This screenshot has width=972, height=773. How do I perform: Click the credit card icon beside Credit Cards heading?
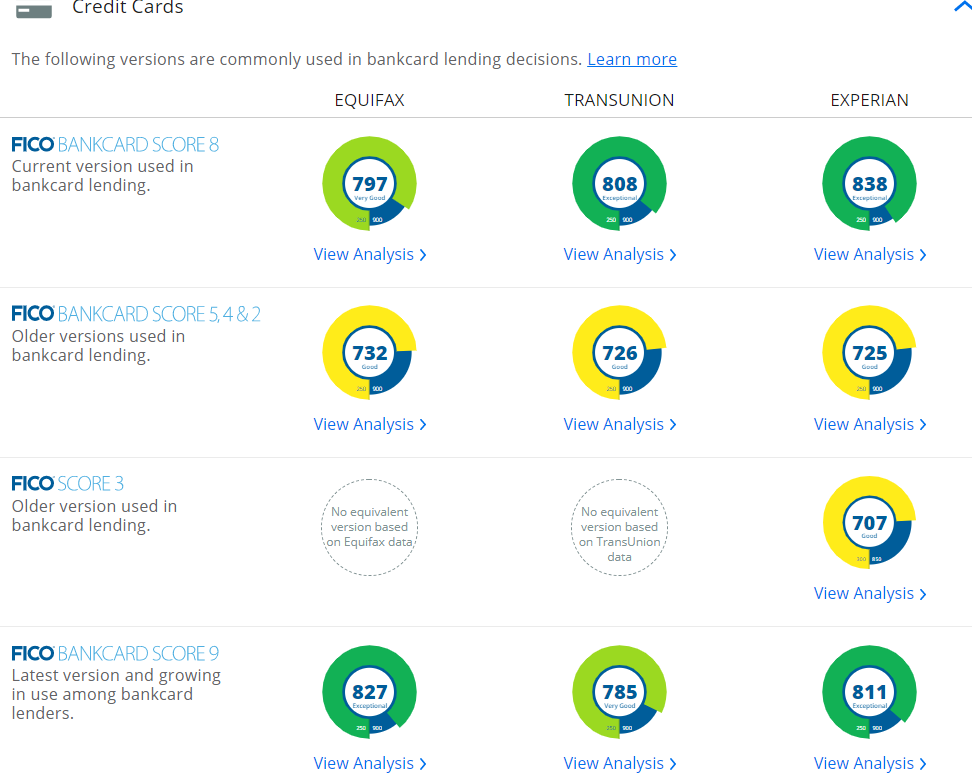pos(35,9)
